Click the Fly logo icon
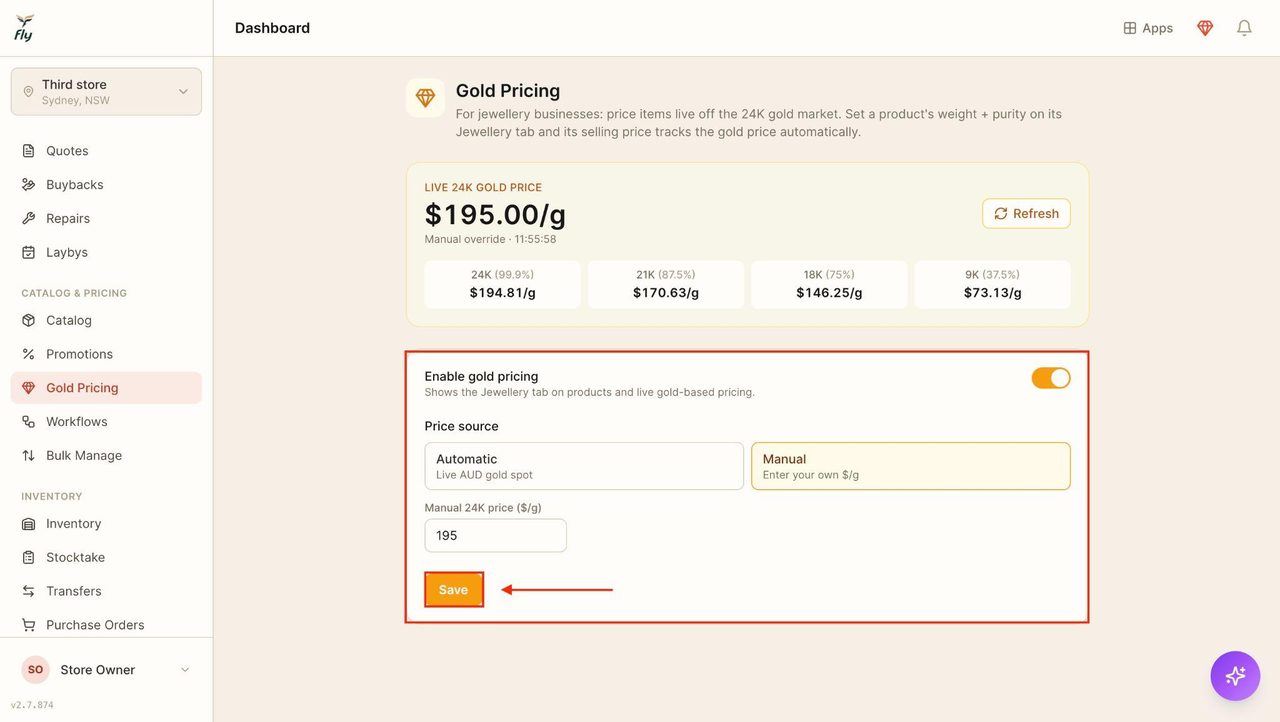The width and height of the screenshot is (1280, 722). click(x=24, y=28)
